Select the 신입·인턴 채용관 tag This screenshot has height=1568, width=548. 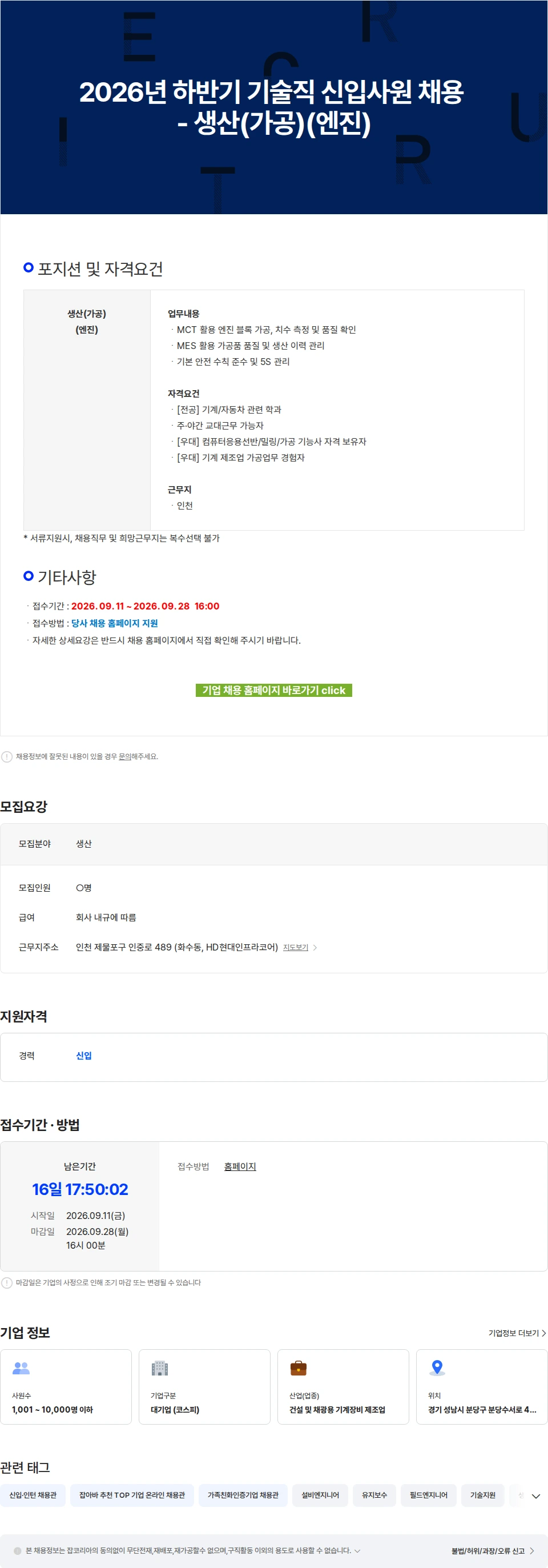[33, 1495]
